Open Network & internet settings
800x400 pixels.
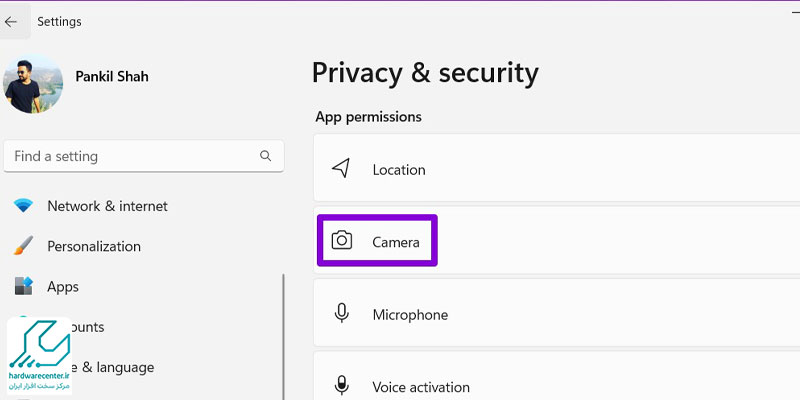pyautogui.click(x=108, y=206)
